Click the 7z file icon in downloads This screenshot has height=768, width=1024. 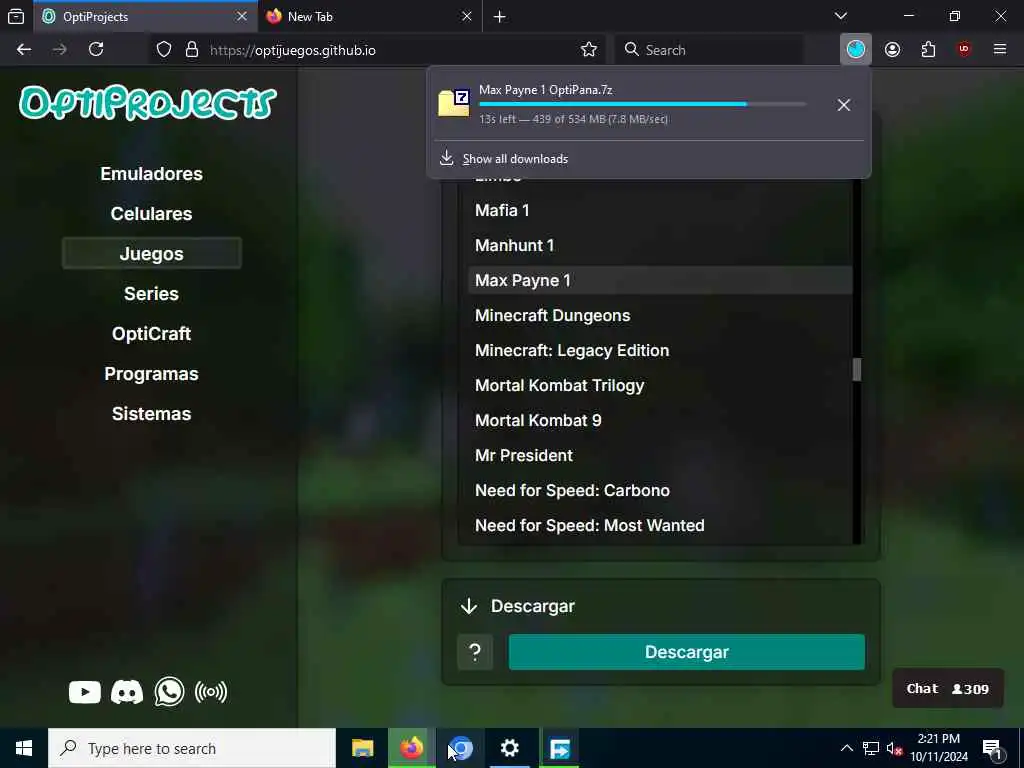click(454, 103)
